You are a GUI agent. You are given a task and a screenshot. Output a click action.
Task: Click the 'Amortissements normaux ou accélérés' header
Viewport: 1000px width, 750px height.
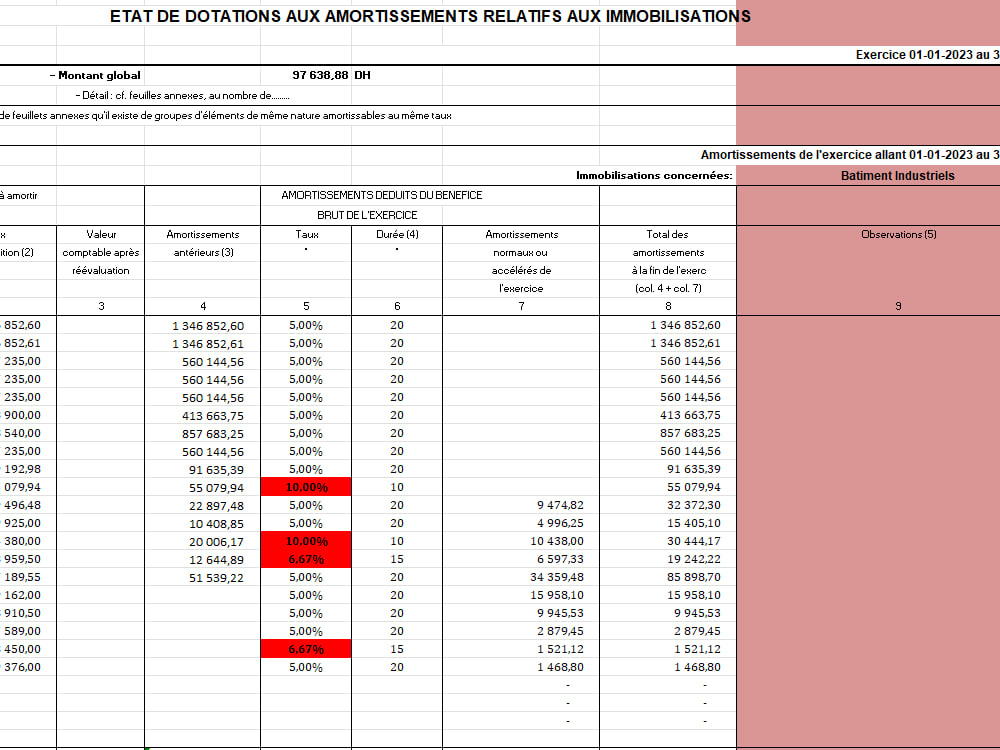tap(521, 261)
